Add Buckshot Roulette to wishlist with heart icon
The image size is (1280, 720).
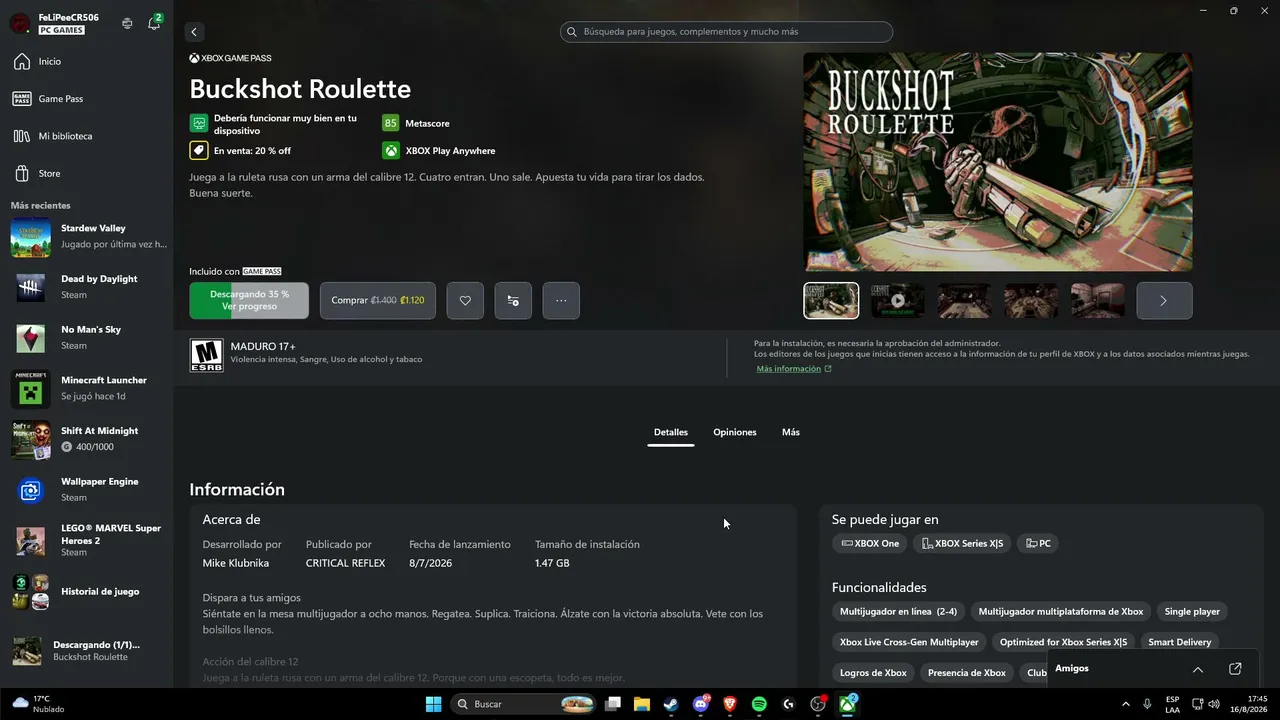point(465,300)
